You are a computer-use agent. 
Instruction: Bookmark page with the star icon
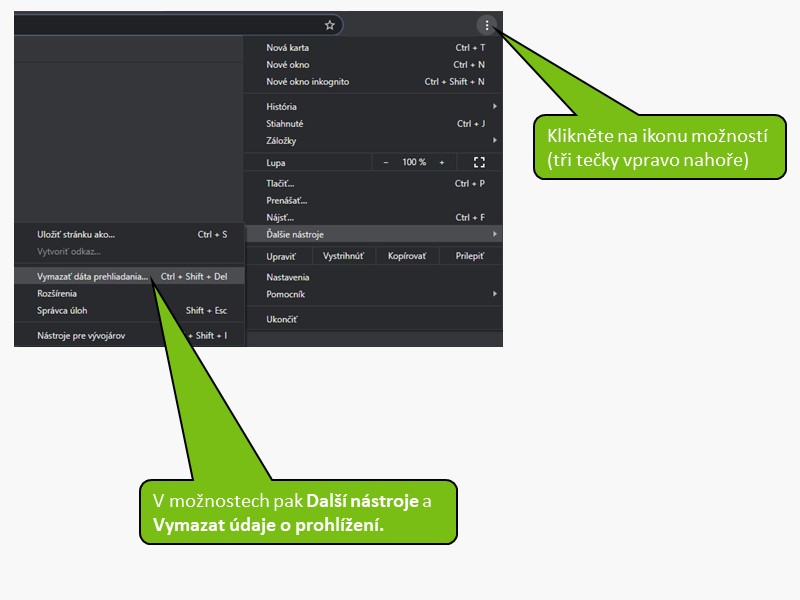coord(329,25)
